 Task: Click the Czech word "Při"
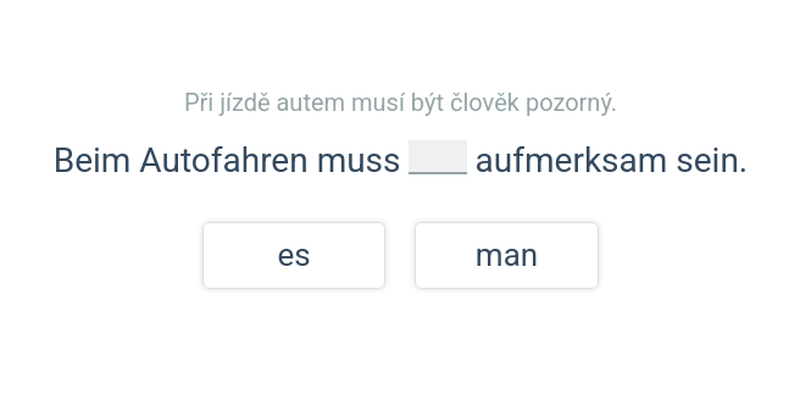198,103
